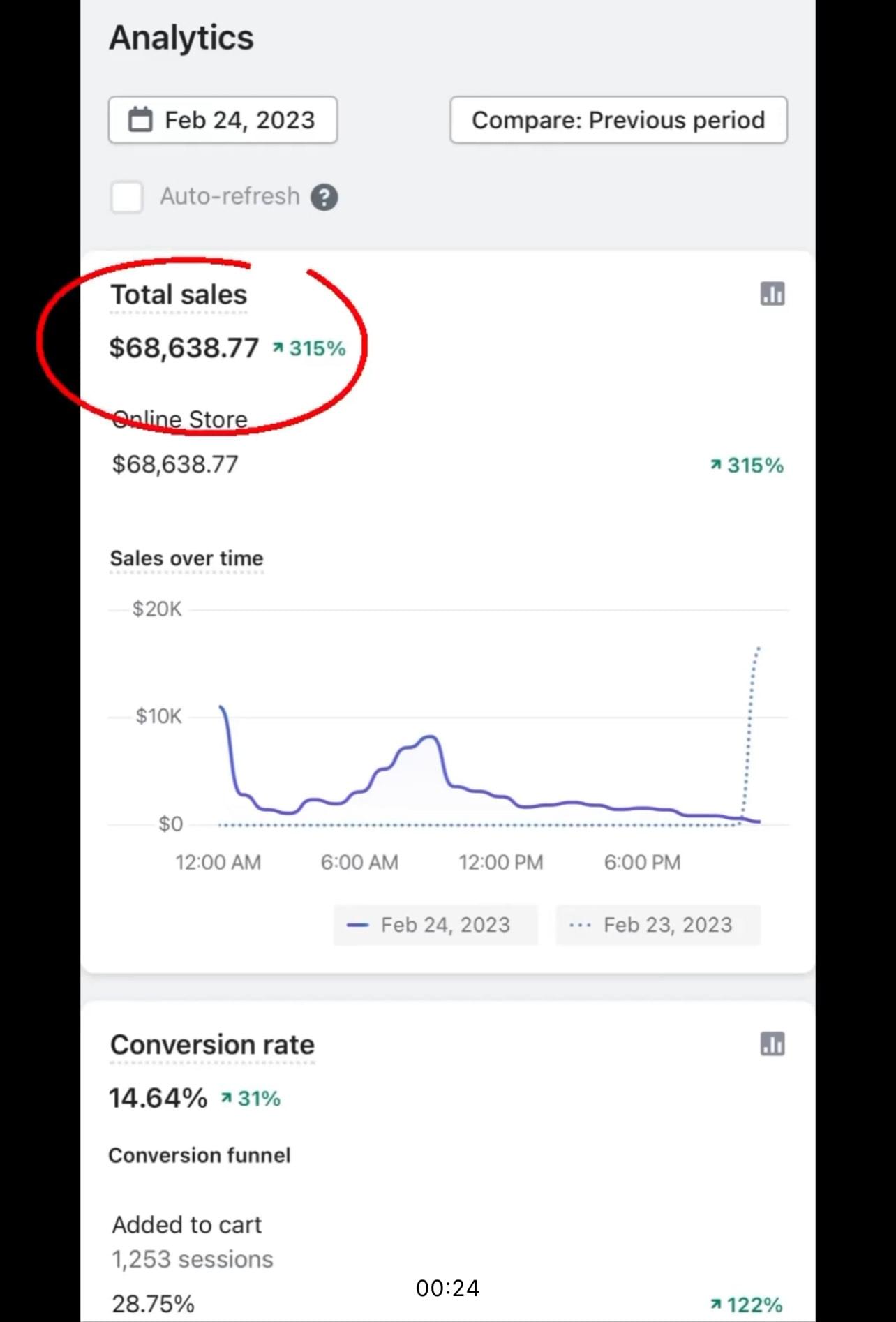
Task: Click the Online Store sales channel row
Action: coord(180,419)
